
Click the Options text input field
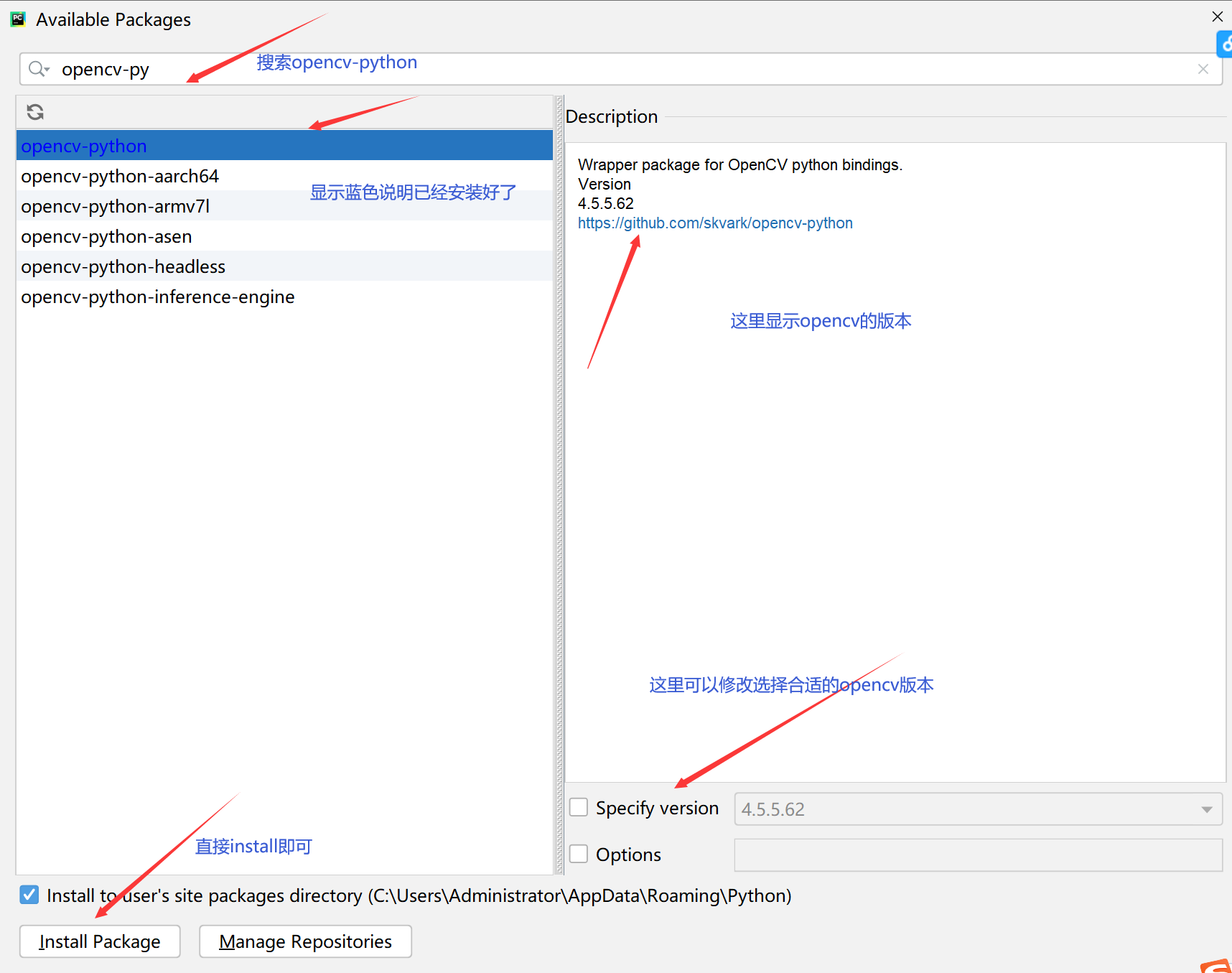978,855
